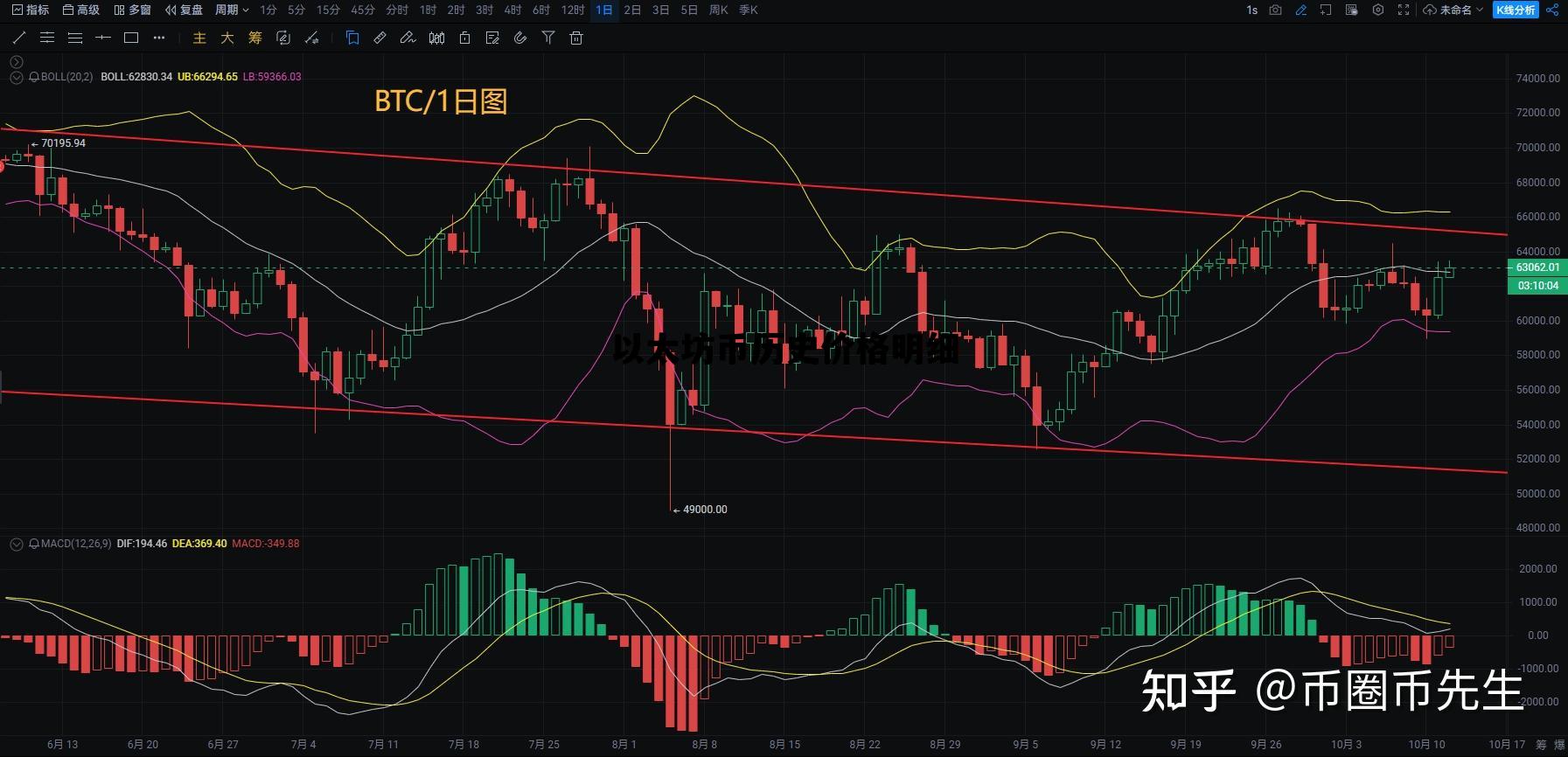Click the MACD(12,26,9) indicator label

point(76,544)
